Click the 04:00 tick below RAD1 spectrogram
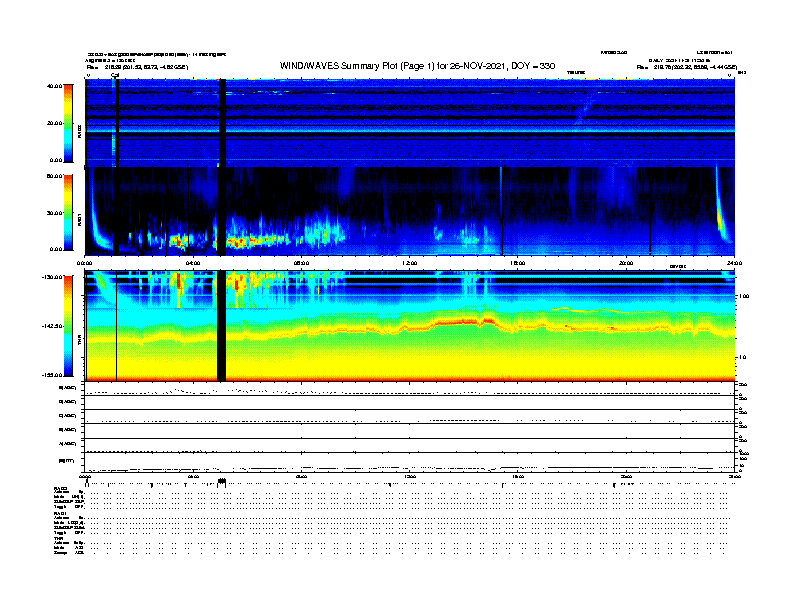This screenshot has height=612, width=792. pos(193,263)
